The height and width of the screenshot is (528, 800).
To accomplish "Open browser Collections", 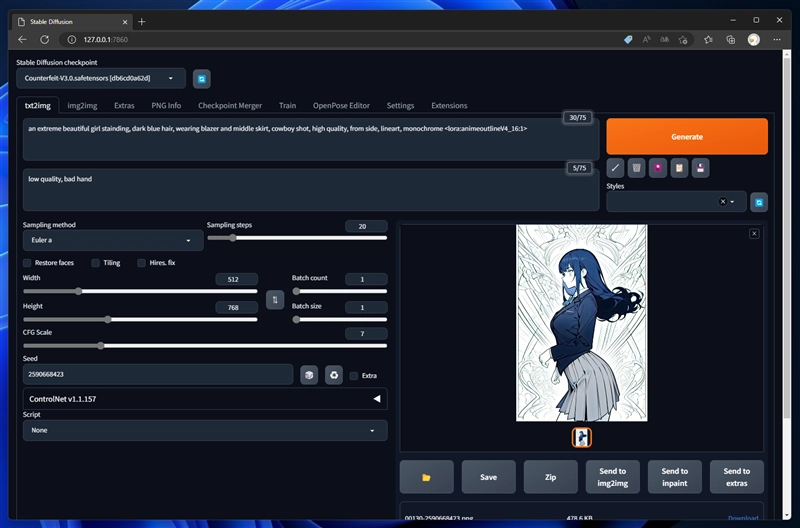I will click(x=731, y=39).
